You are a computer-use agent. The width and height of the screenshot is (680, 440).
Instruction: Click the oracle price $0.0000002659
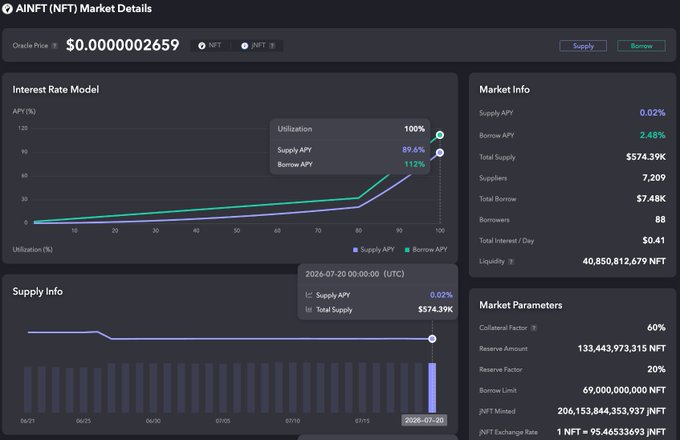pyautogui.click(x=122, y=45)
